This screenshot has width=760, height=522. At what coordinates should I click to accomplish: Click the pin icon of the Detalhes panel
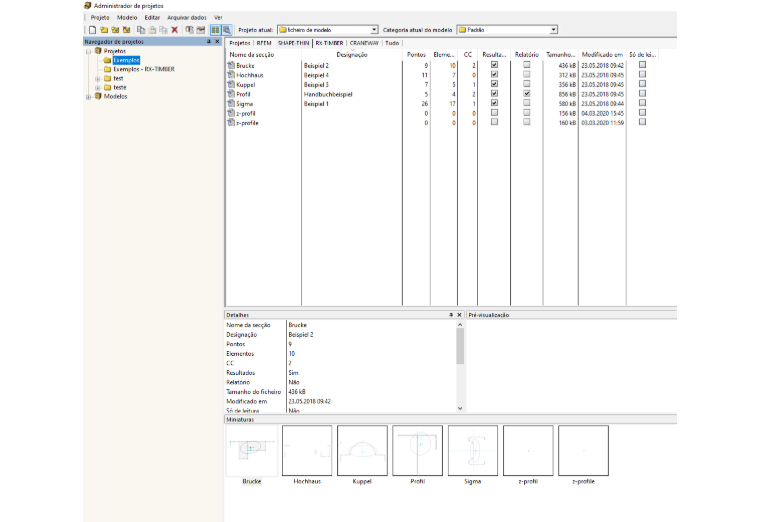[x=451, y=315]
